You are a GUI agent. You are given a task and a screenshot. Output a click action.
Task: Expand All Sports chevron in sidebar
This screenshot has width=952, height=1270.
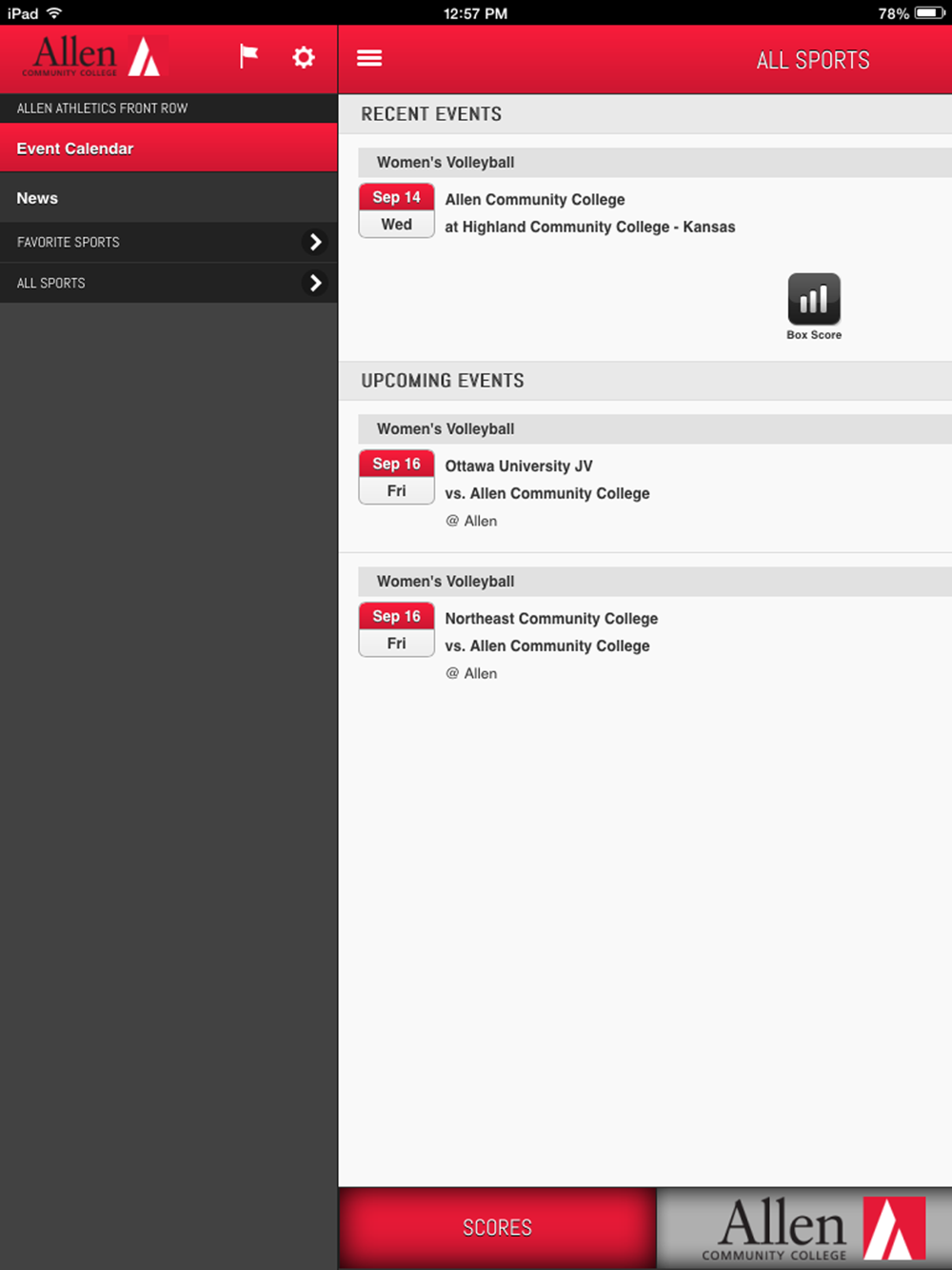315,283
